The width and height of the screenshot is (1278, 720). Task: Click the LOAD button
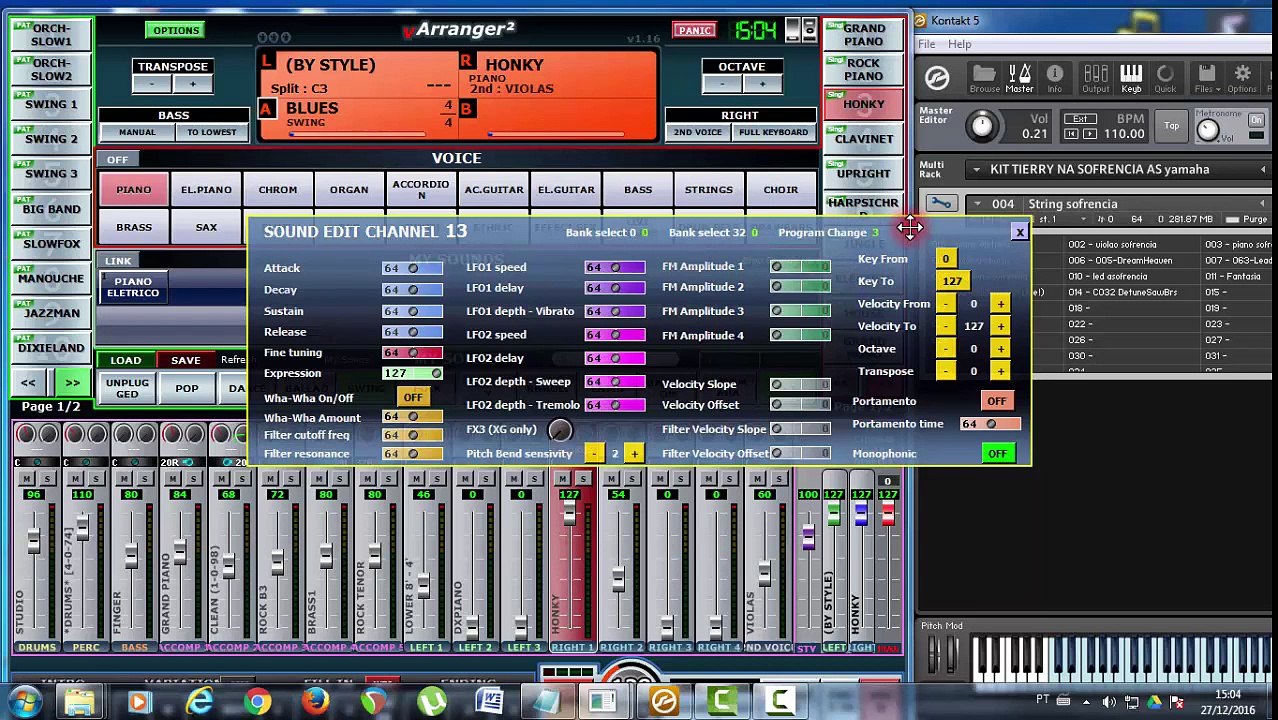tap(125, 360)
